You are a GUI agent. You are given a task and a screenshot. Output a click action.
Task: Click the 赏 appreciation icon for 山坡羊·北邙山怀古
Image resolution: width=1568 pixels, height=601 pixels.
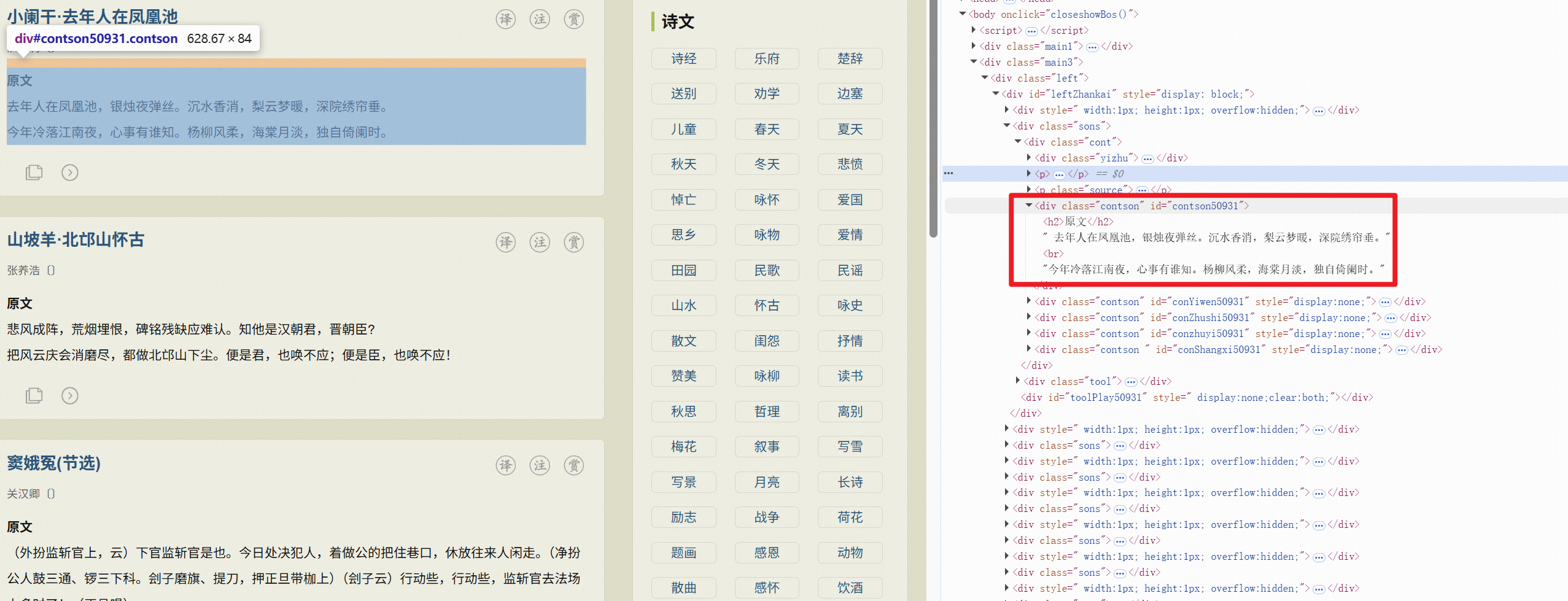(x=574, y=242)
